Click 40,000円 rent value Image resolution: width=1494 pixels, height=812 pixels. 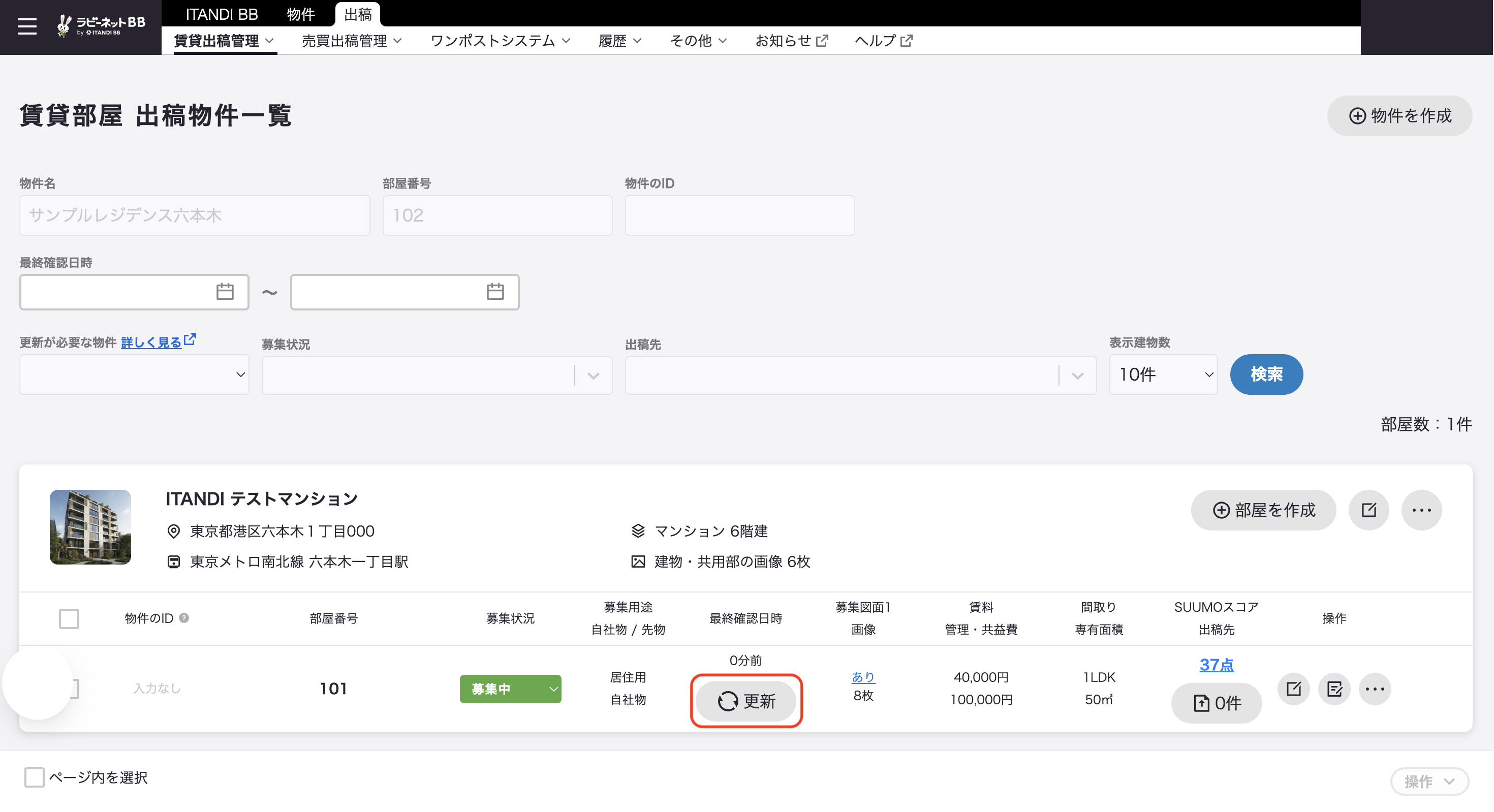tap(981, 677)
